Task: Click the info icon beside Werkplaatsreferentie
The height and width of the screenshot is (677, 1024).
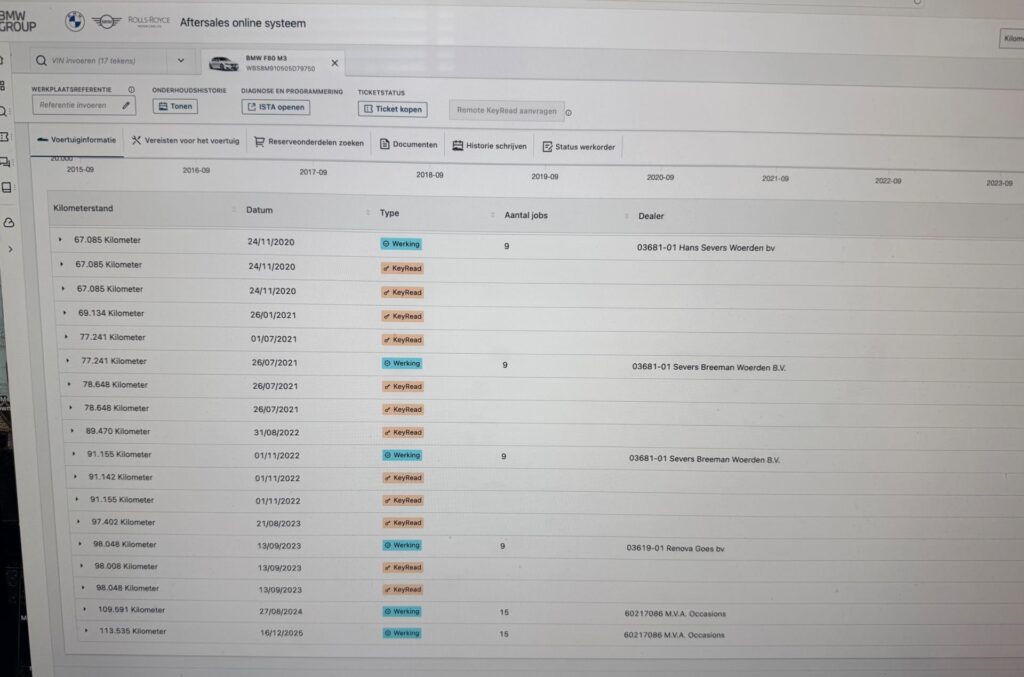Action: (132, 90)
